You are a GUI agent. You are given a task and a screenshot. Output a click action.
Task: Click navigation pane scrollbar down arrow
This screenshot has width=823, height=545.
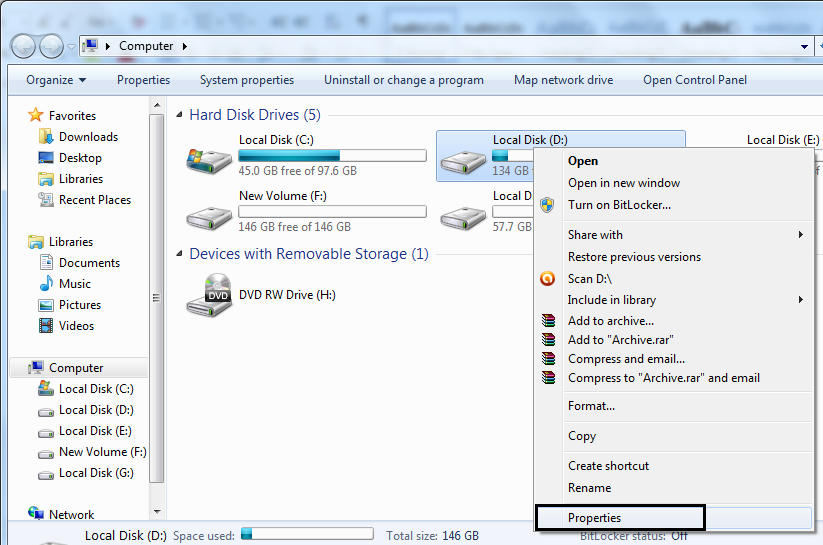point(157,511)
